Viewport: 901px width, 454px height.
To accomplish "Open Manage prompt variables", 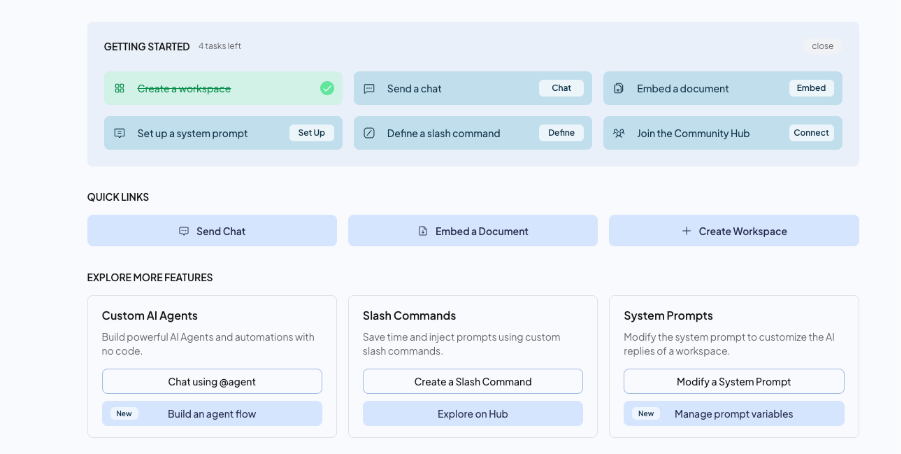I will point(734,414).
